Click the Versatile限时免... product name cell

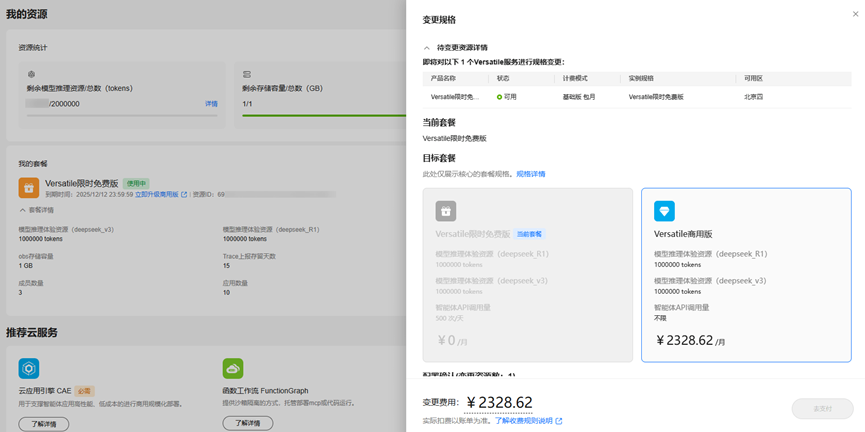[x=455, y=97]
